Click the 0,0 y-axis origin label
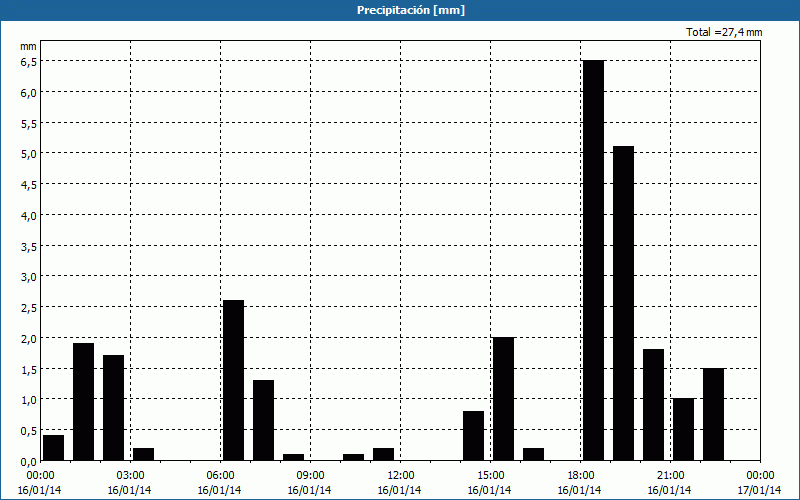Screen dimensions: 800x500 (29, 462)
